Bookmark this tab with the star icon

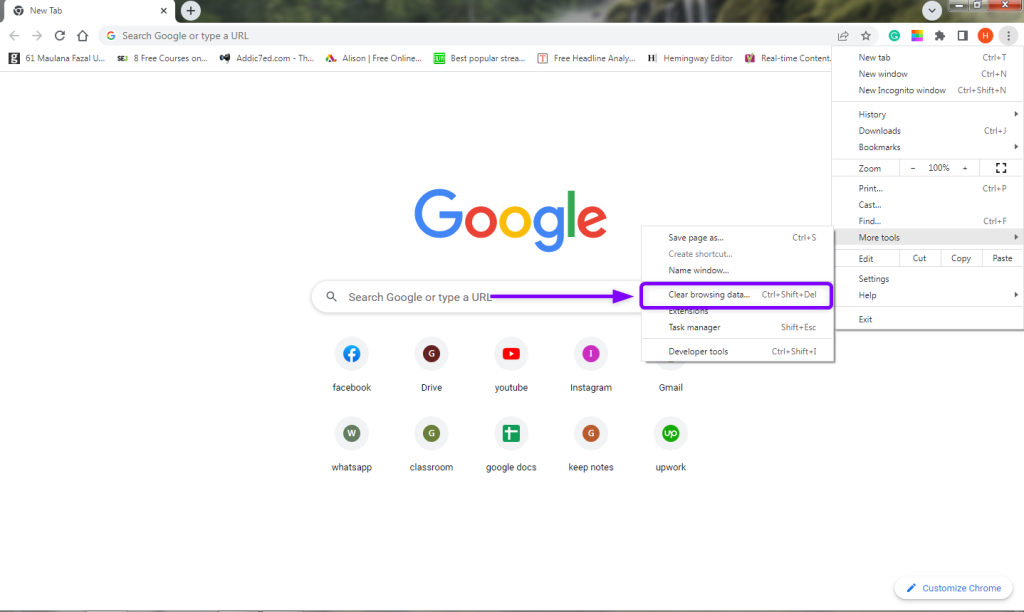click(866, 36)
